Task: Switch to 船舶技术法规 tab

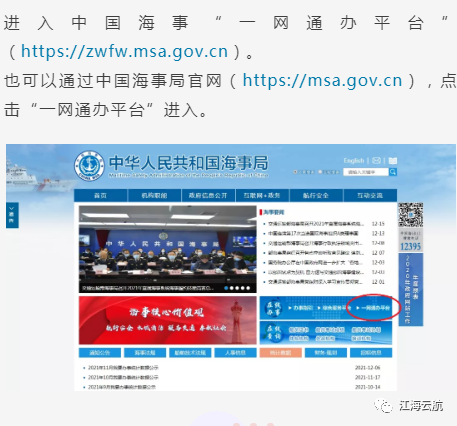Action: (x=190, y=353)
